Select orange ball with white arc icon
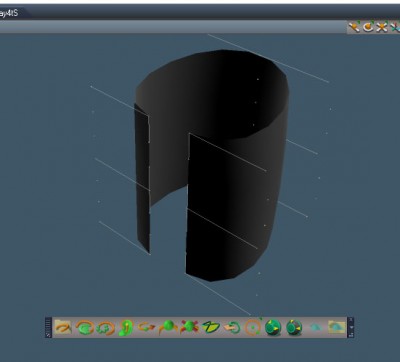The width and height of the screenshot is (400, 362). [368, 27]
